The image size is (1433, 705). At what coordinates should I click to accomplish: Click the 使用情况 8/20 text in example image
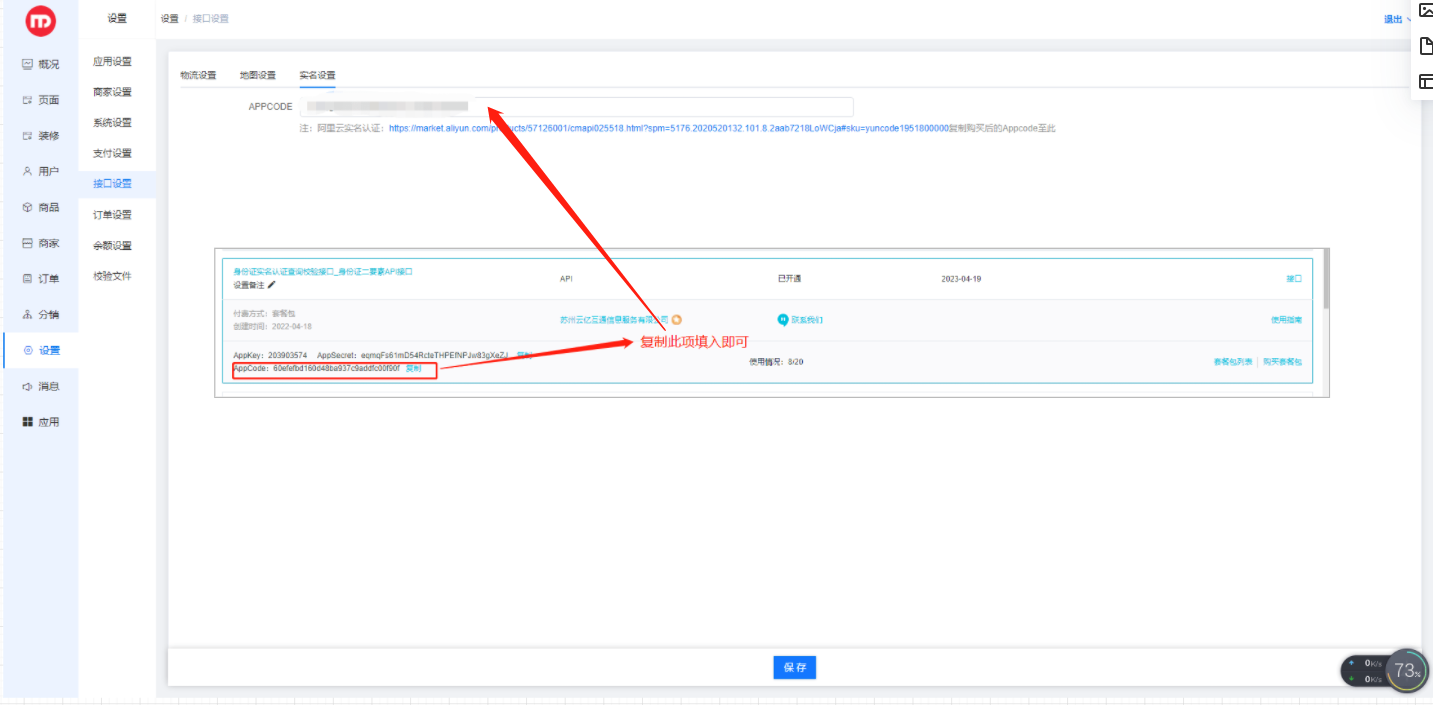[776, 362]
